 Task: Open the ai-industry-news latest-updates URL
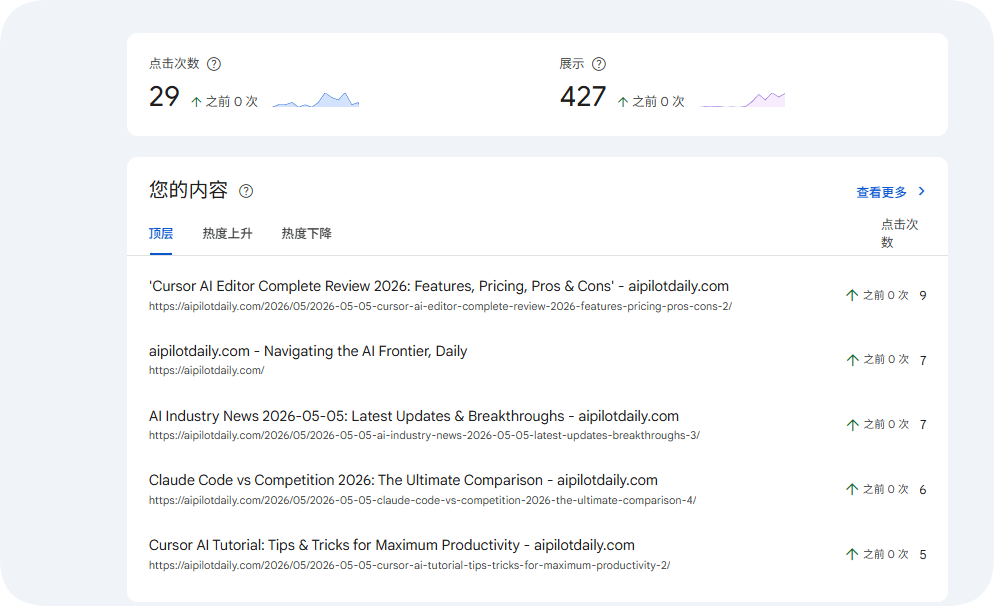(425, 435)
